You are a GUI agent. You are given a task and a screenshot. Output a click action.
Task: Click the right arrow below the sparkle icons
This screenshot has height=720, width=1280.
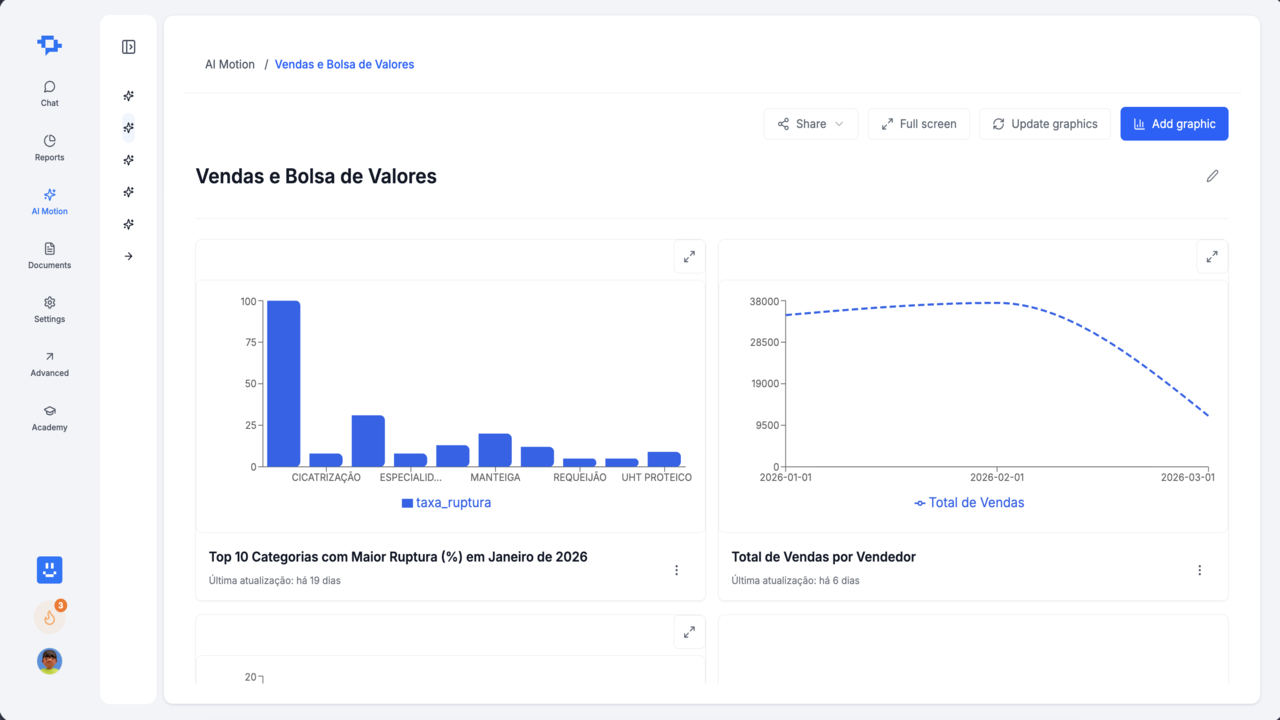128,256
